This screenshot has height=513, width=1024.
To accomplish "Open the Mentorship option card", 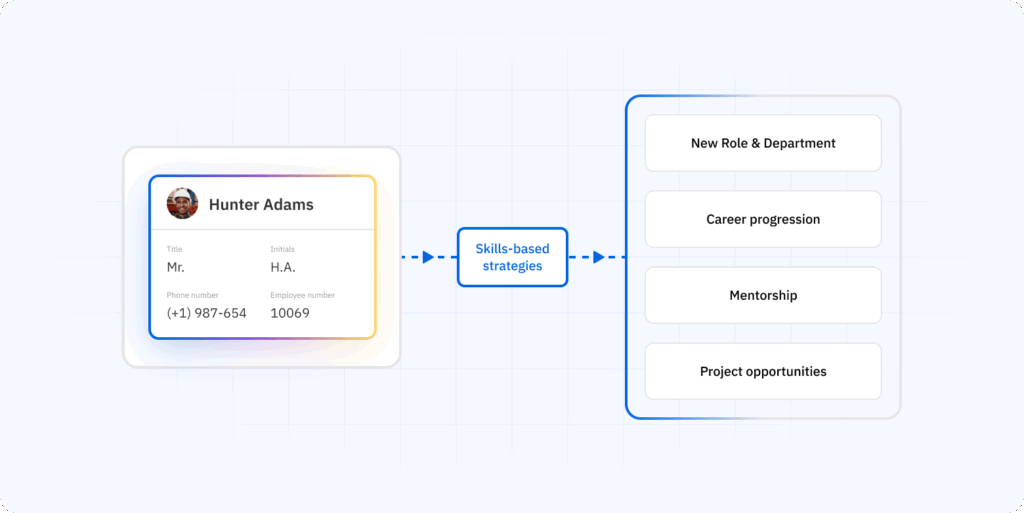I will click(x=763, y=295).
